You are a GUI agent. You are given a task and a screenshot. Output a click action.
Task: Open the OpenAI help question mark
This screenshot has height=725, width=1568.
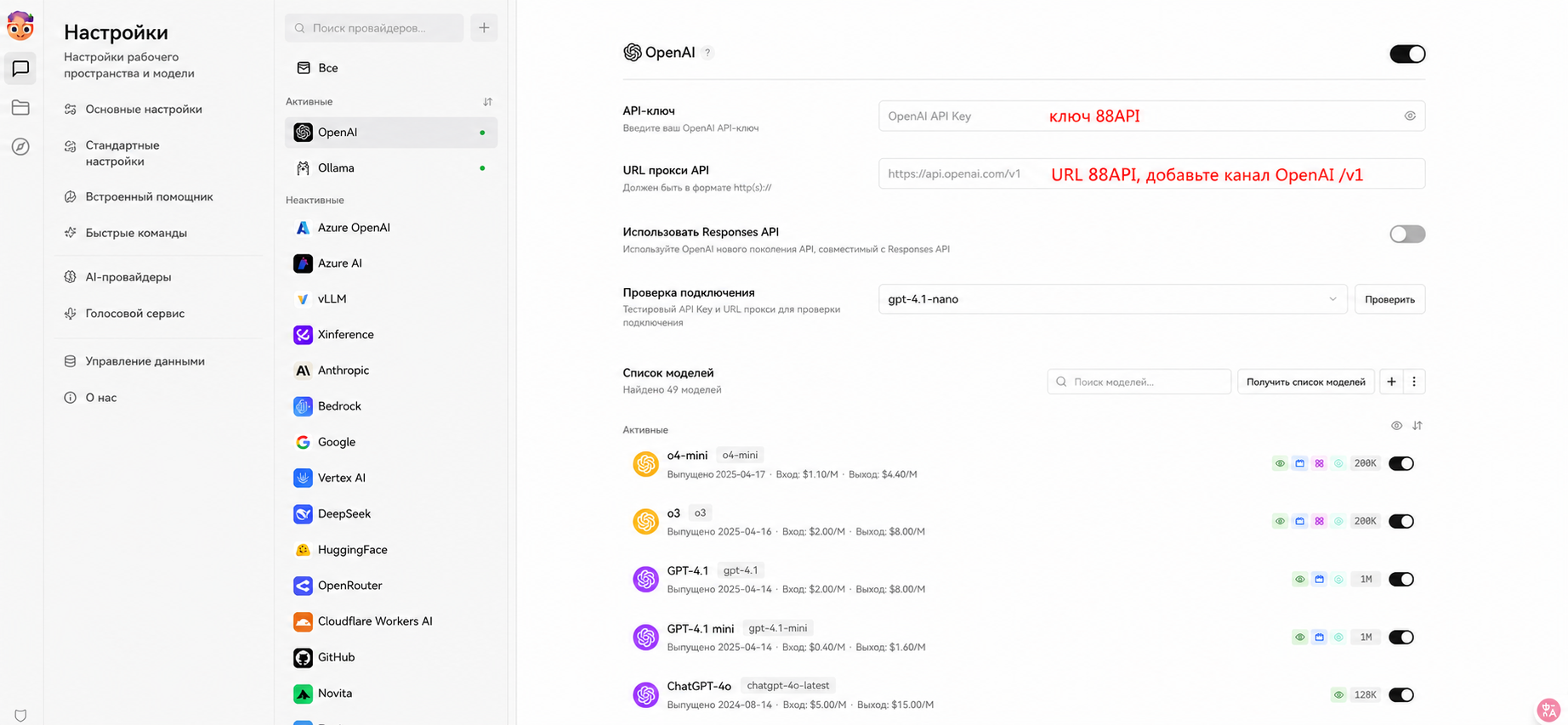[707, 53]
